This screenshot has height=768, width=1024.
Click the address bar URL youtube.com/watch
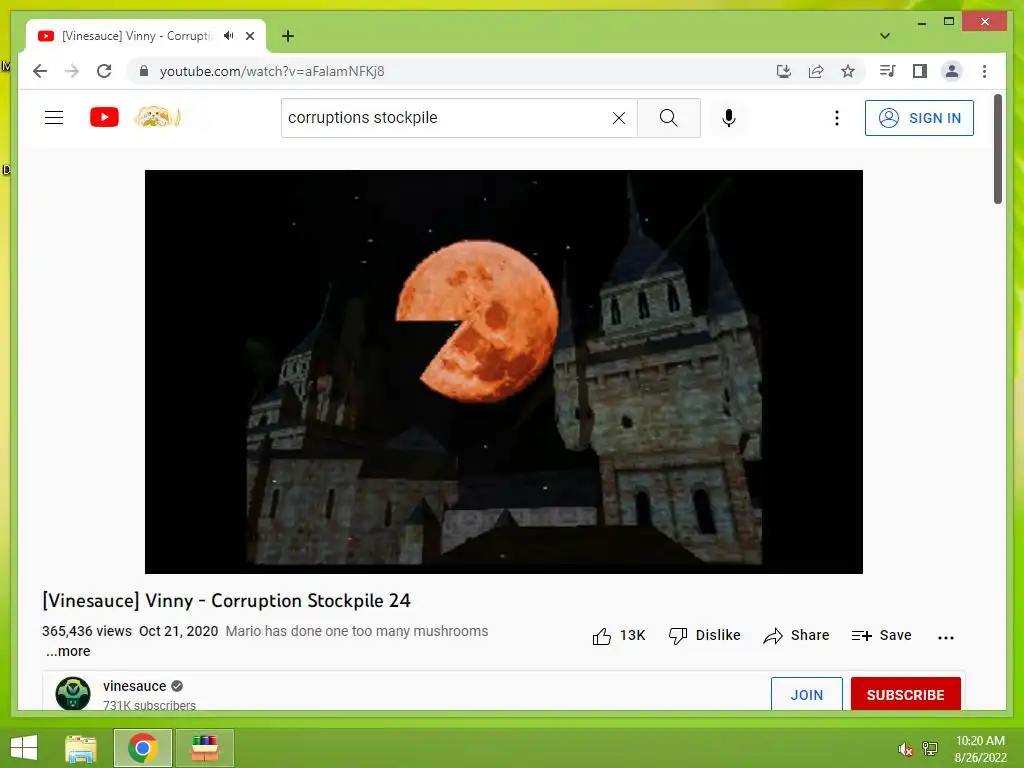[x=272, y=71]
